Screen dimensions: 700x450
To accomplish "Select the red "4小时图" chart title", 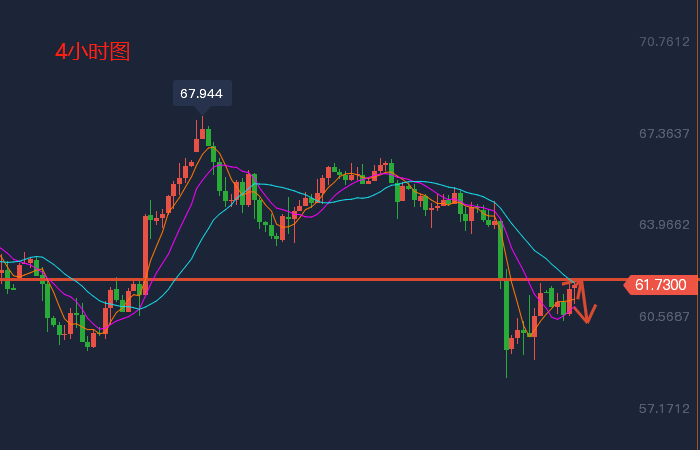I will [x=92, y=51].
